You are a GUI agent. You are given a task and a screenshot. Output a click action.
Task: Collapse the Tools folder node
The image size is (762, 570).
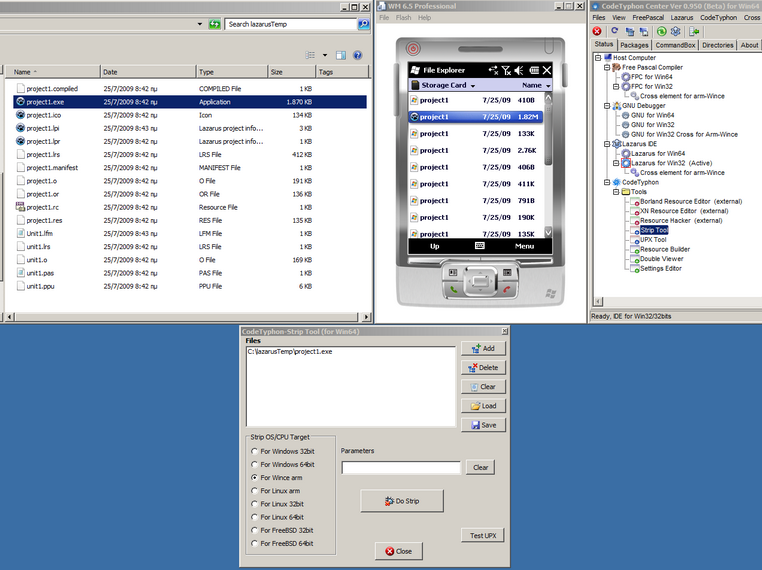coord(616,192)
